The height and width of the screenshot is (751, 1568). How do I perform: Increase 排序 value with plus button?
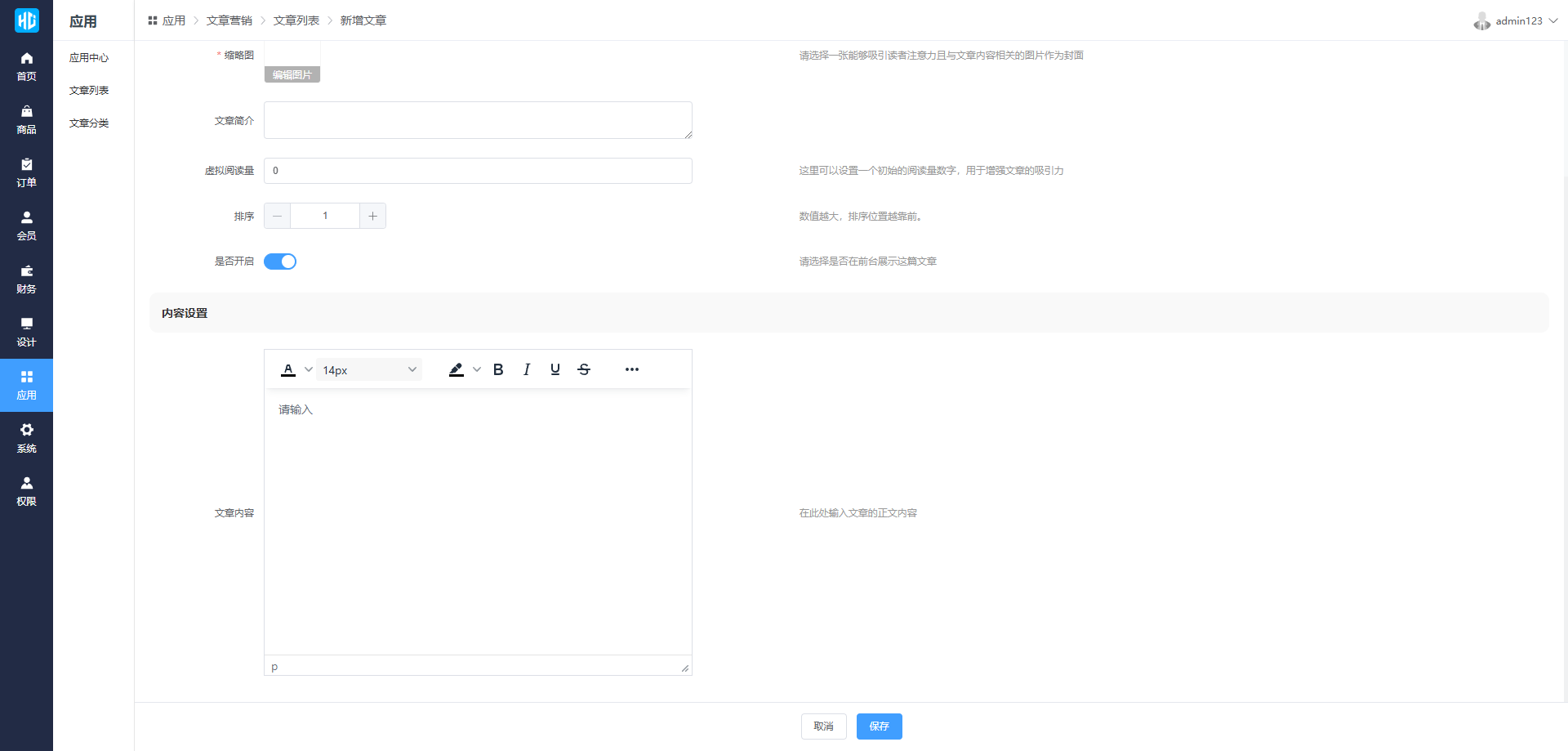pos(372,216)
